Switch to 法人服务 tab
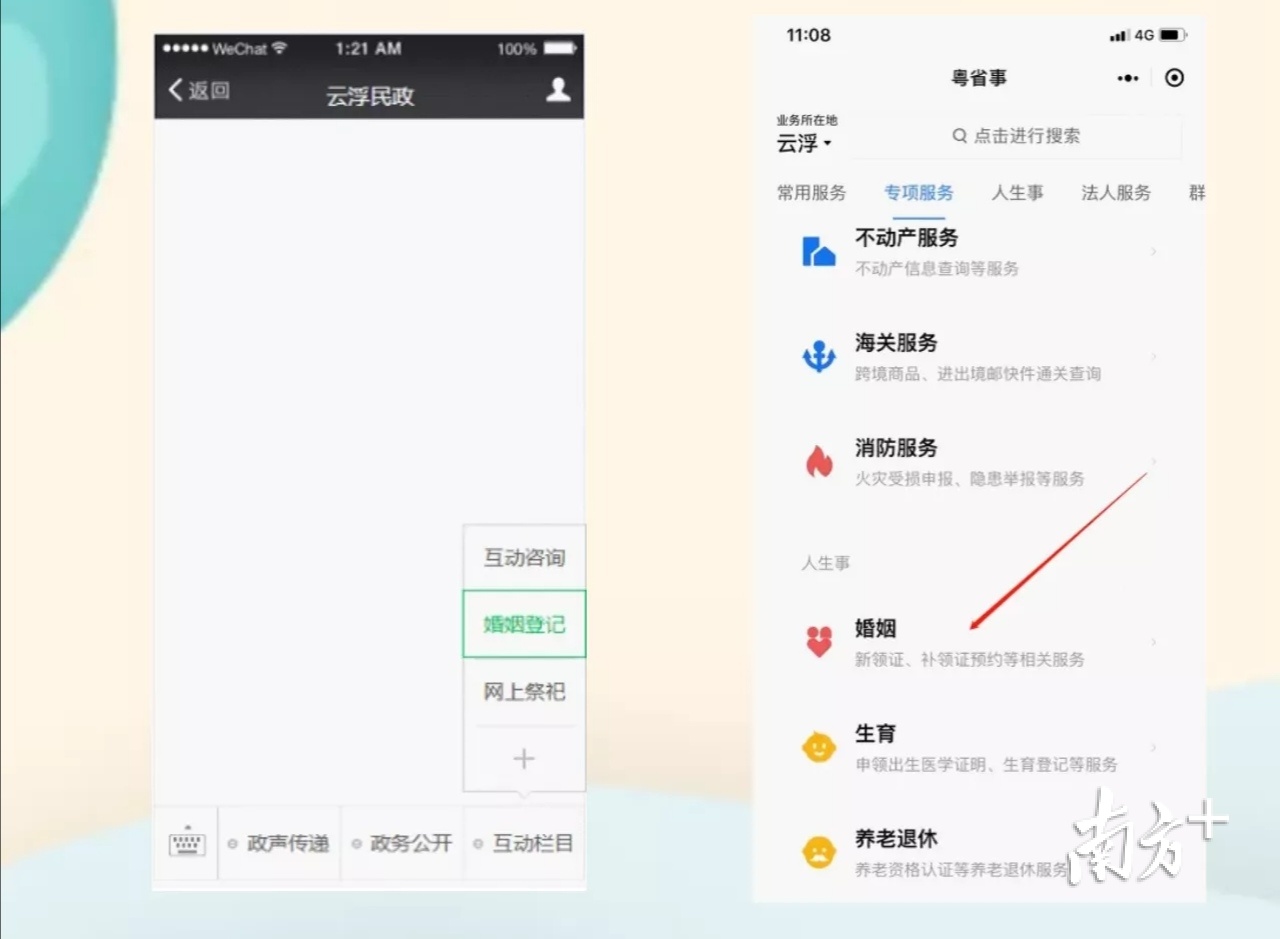Viewport: 1280px width, 939px height. pyautogui.click(x=1116, y=193)
